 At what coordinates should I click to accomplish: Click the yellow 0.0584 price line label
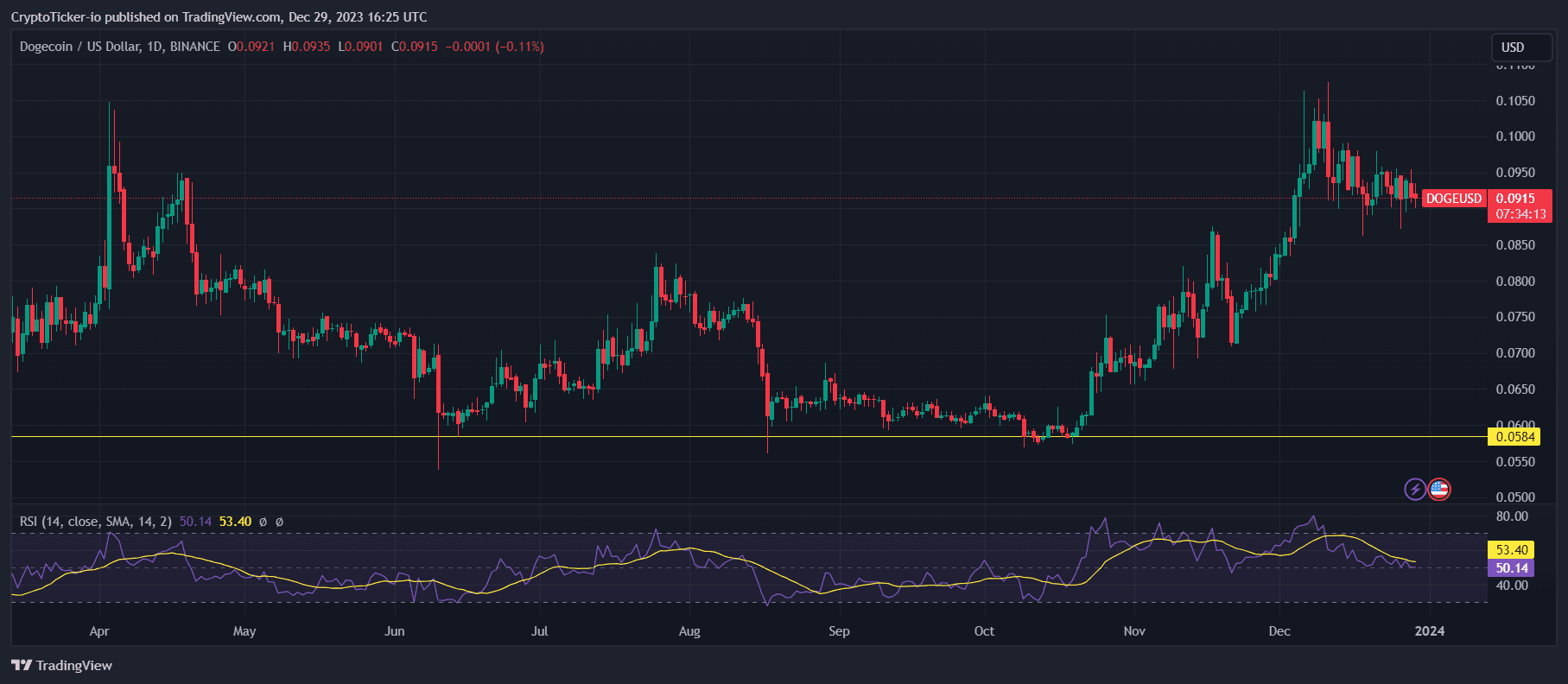click(1514, 437)
